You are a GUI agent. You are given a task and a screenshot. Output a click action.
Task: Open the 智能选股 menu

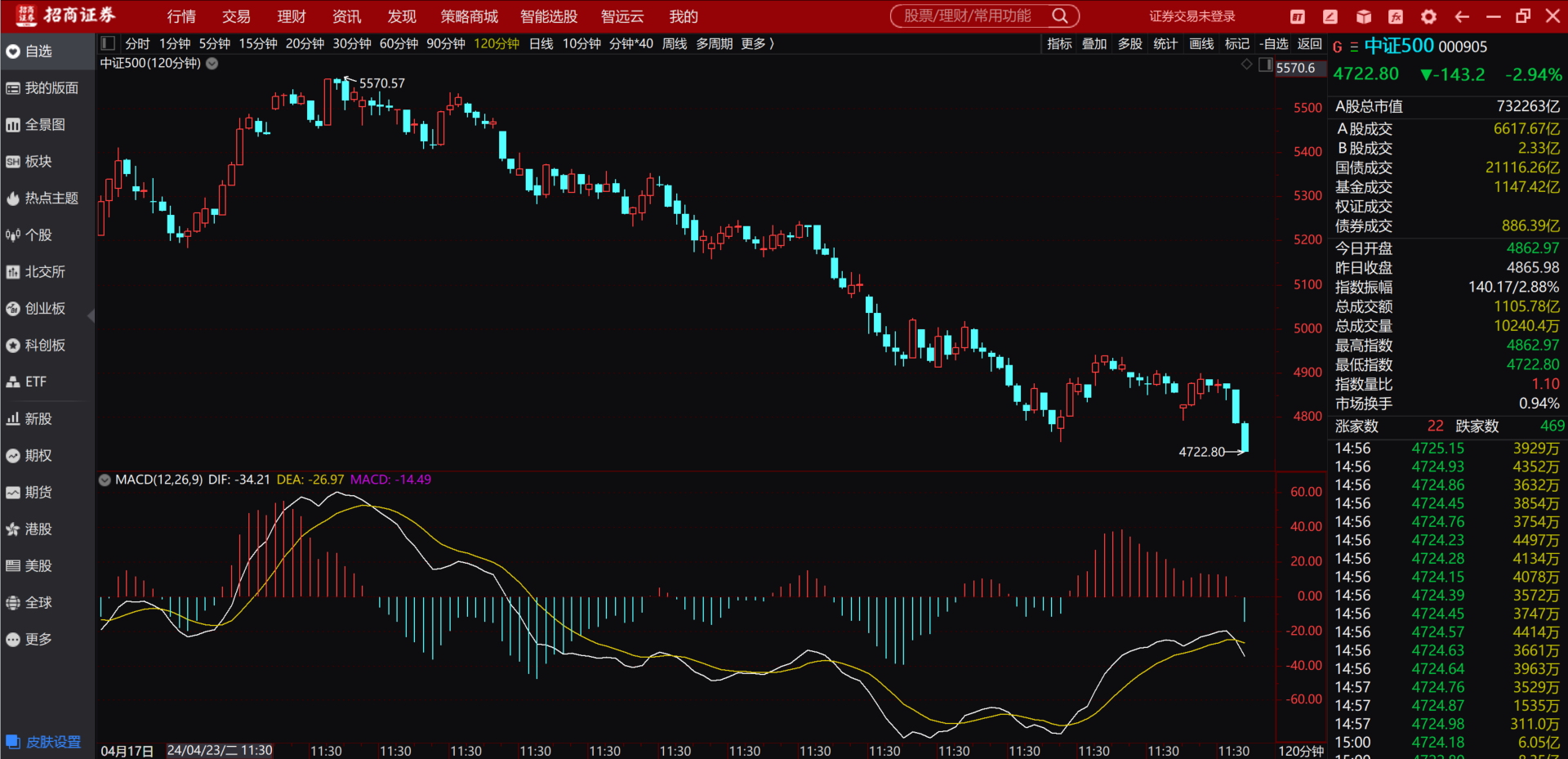[x=549, y=16]
